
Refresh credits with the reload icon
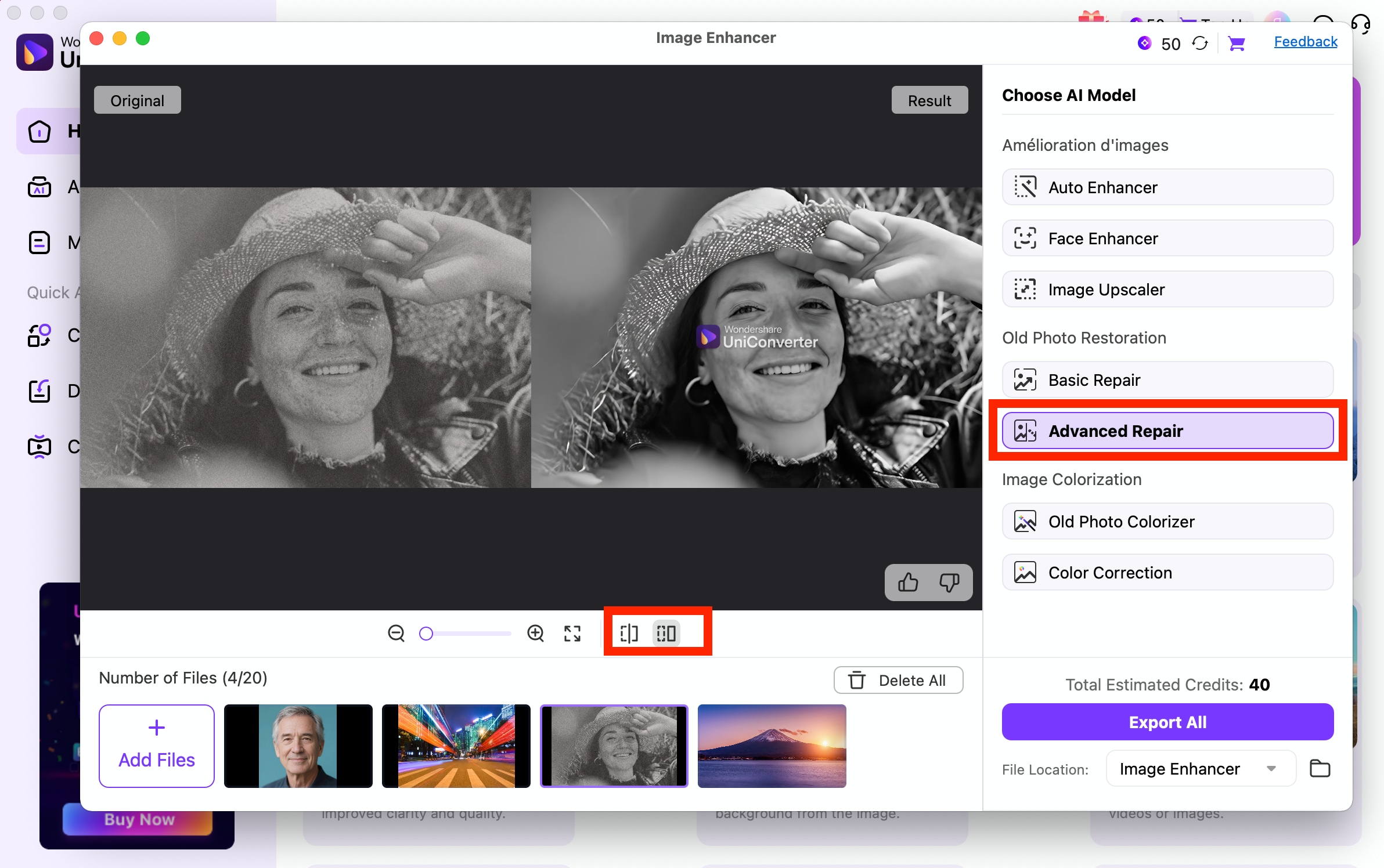[1200, 44]
